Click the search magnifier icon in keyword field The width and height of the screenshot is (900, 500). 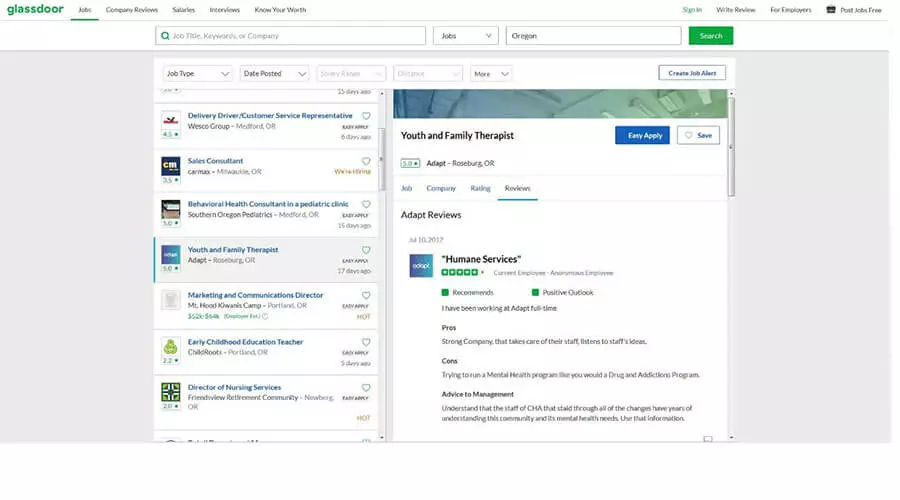(165, 36)
